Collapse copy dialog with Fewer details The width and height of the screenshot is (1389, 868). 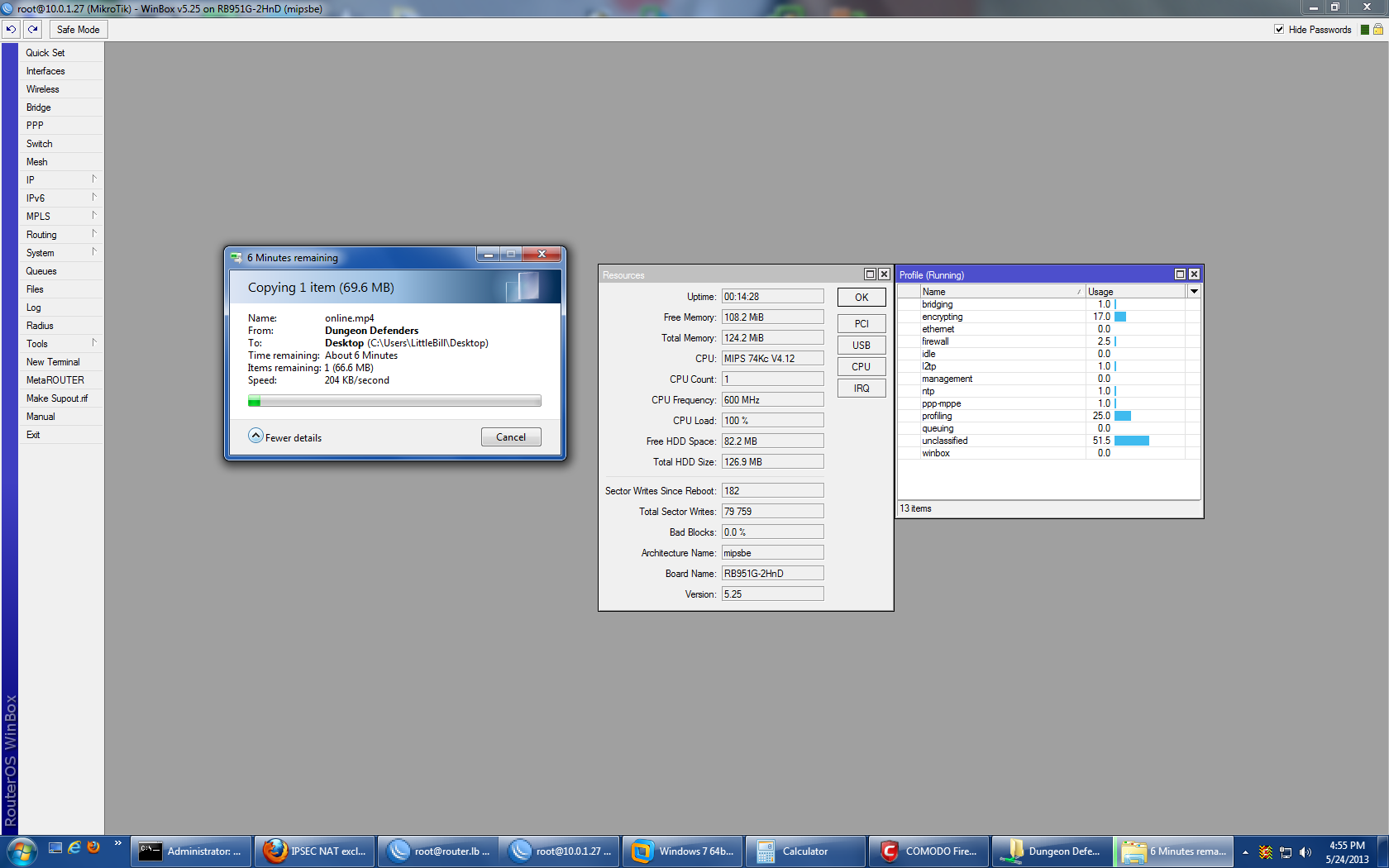[x=285, y=436]
